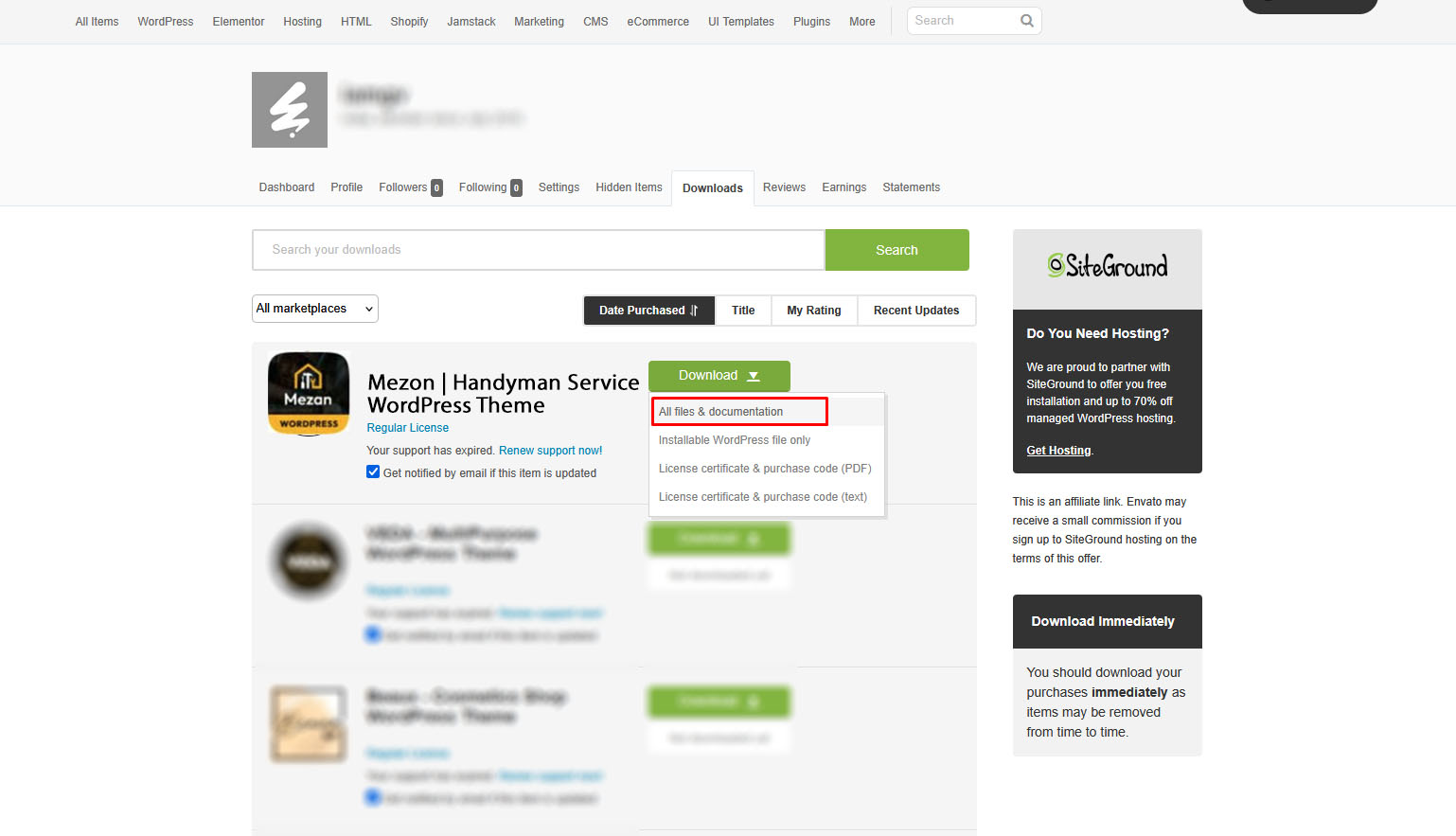Viewport: 1456px width, 836px height.
Task: Click the Following count badge
Action: pyautogui.click(x=516, y=187)
